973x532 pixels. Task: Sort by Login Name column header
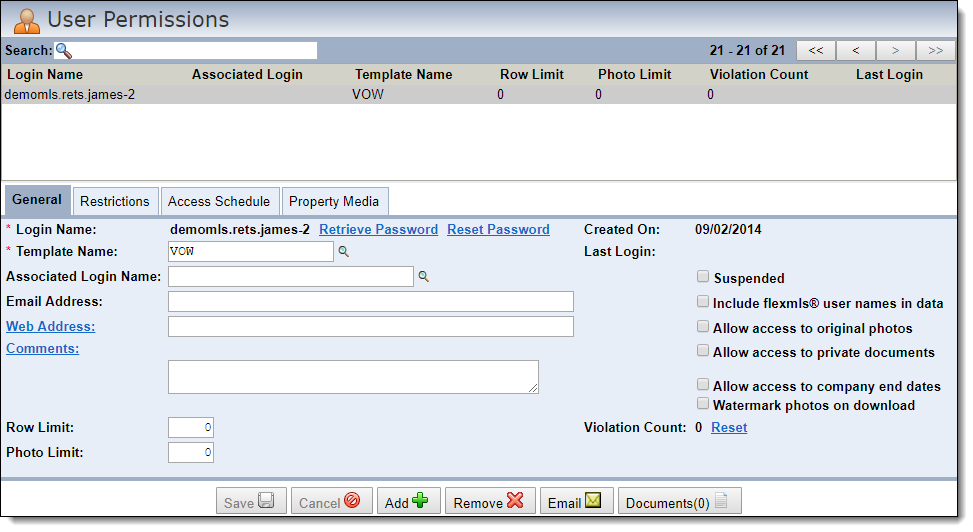(x=45, y=74)
